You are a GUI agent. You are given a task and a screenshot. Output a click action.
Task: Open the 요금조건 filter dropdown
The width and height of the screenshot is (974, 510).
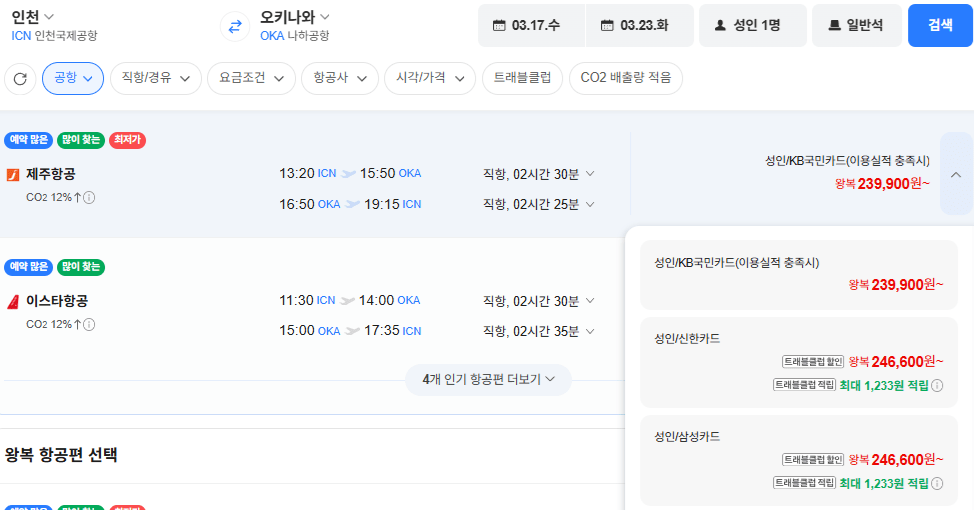[251, 78]
